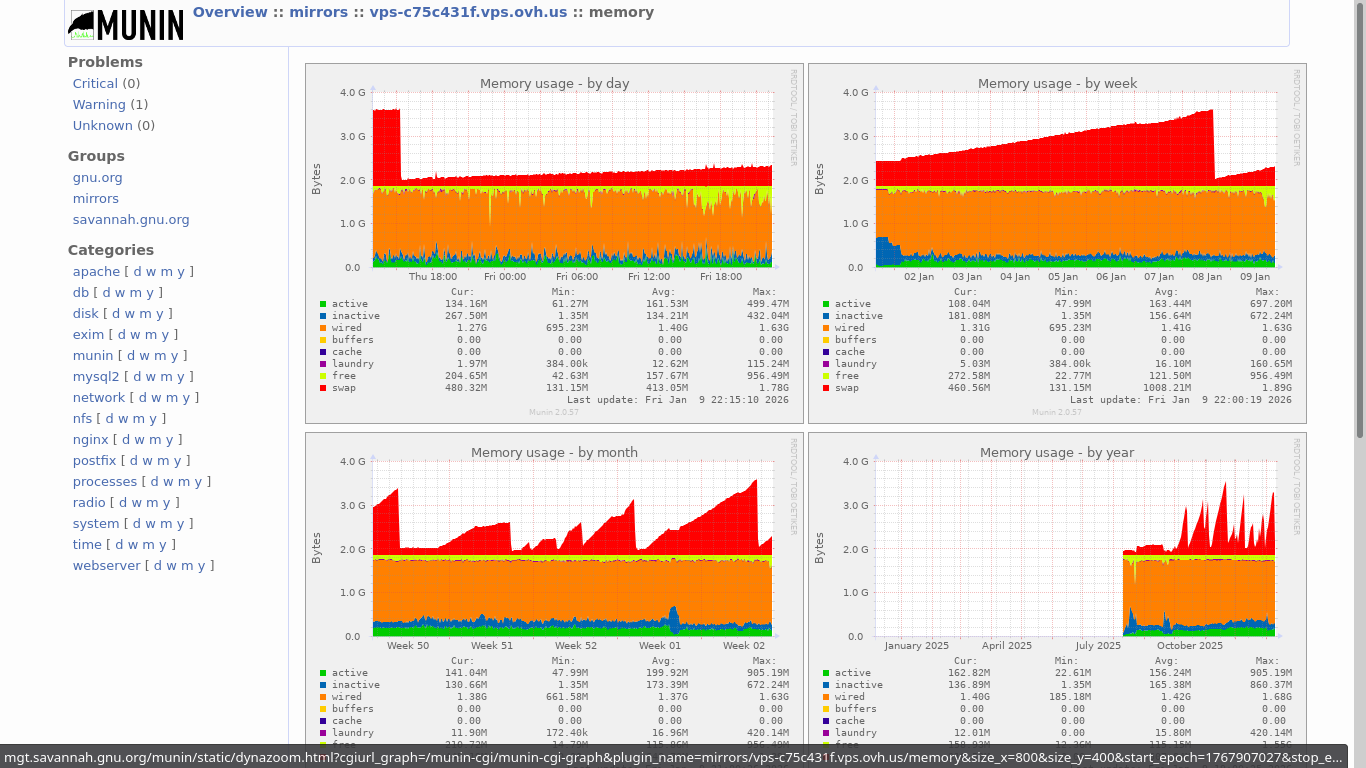1366x768 pixels.
Task: Select the gnu.org group
Action: (x=97, y=178)
